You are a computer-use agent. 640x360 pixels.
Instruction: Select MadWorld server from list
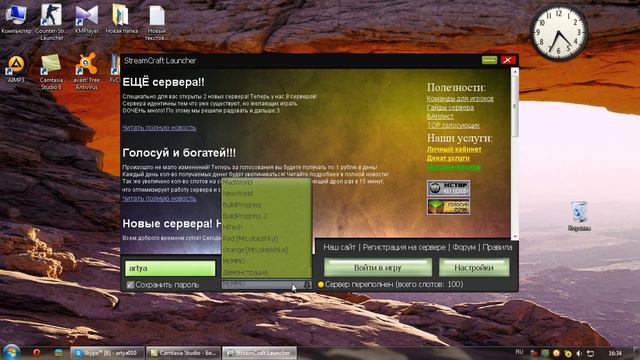(266, 182)
